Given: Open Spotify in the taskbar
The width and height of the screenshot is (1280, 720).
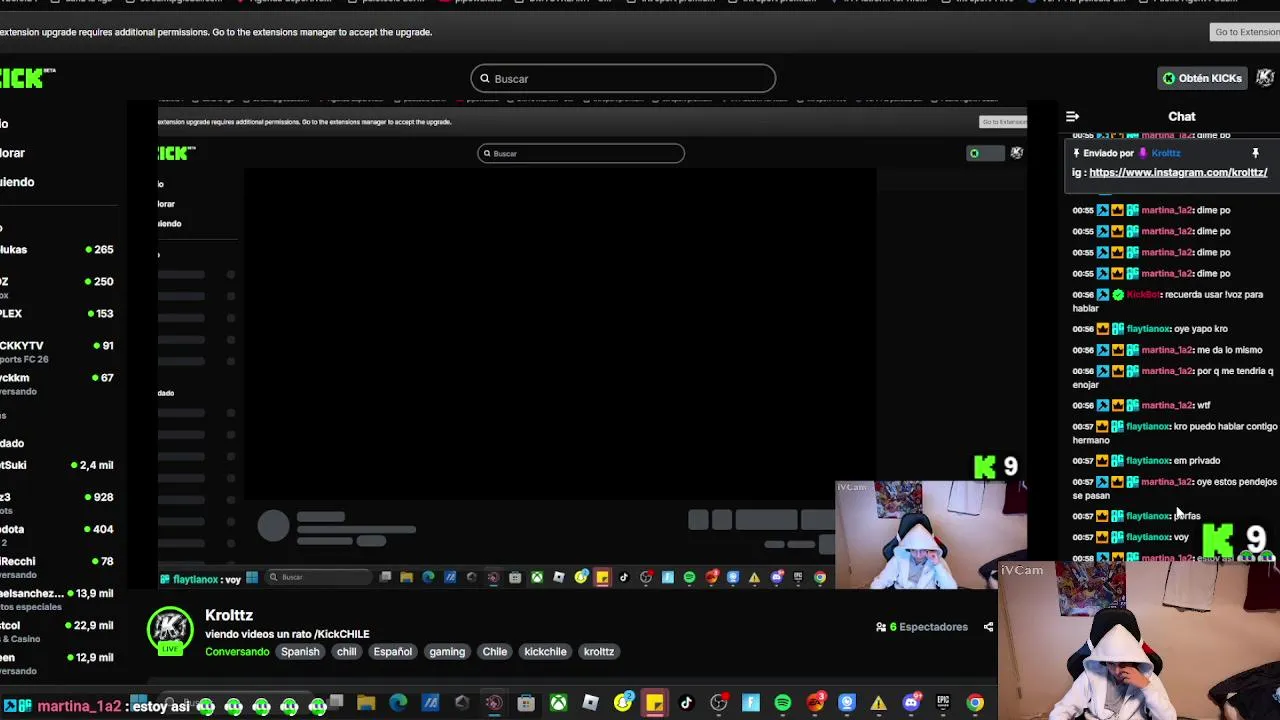Looking at the screenshot, I should [782, 703].
